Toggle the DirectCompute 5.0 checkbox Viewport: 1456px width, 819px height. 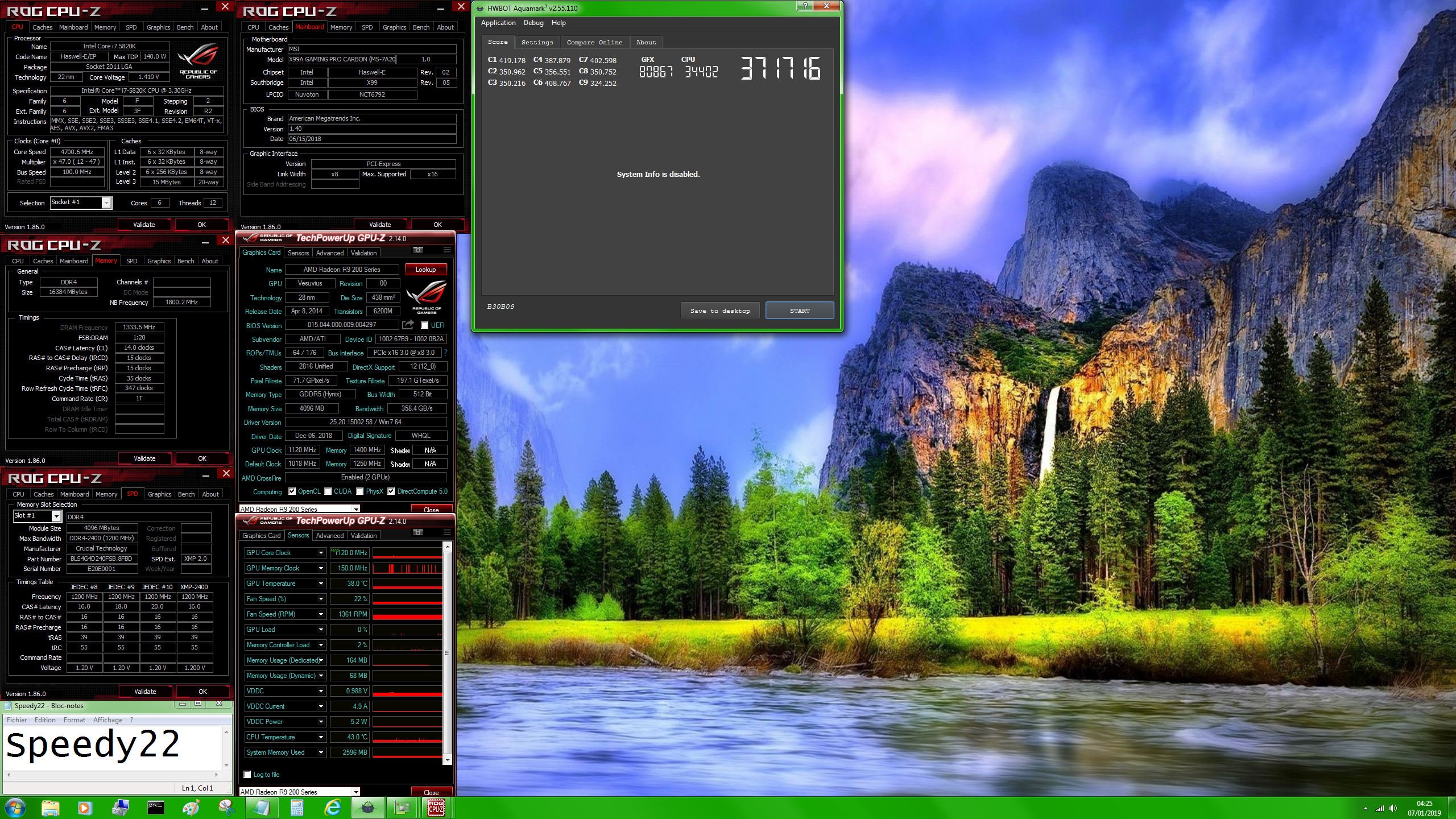(391, 491)
